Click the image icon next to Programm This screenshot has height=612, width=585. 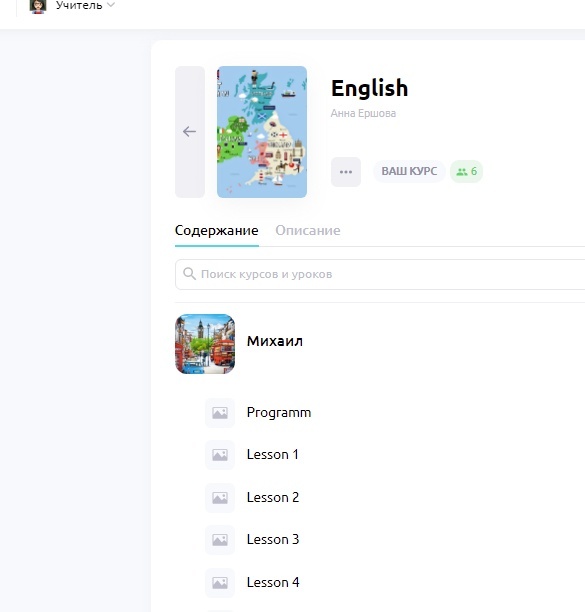[220, 413]
